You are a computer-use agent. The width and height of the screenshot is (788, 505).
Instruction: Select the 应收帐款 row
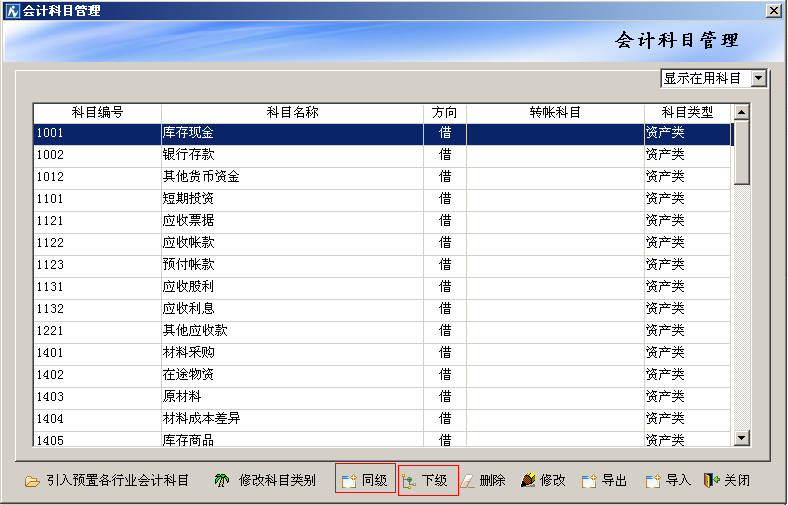click(382, 243)
